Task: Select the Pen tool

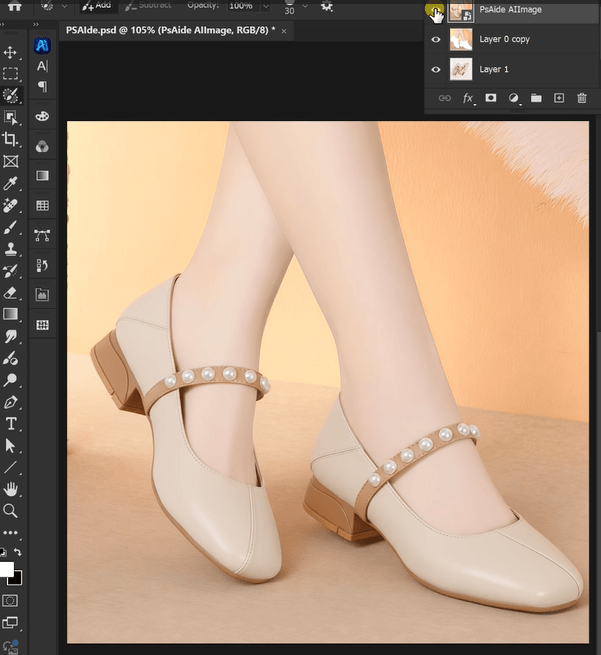Action: (11, 402)
